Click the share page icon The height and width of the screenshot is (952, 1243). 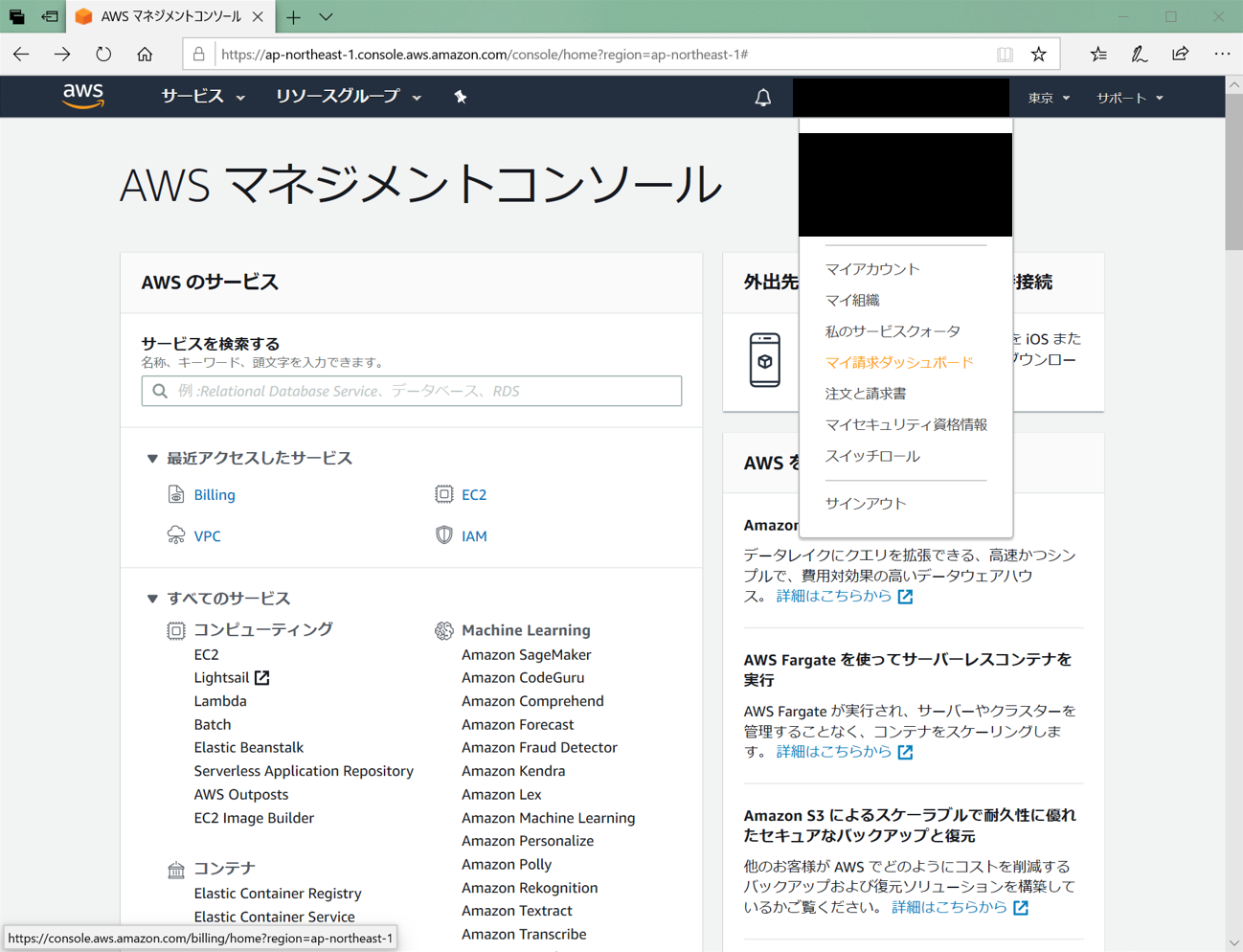coord(1181,55)
